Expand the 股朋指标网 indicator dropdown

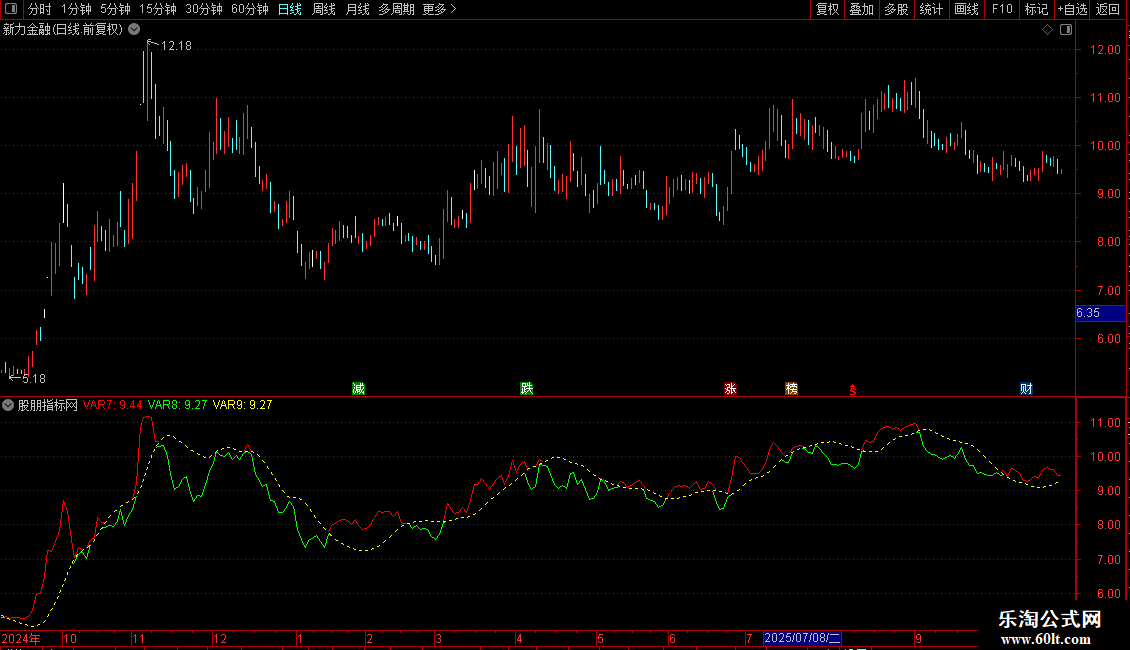(8, 405)
